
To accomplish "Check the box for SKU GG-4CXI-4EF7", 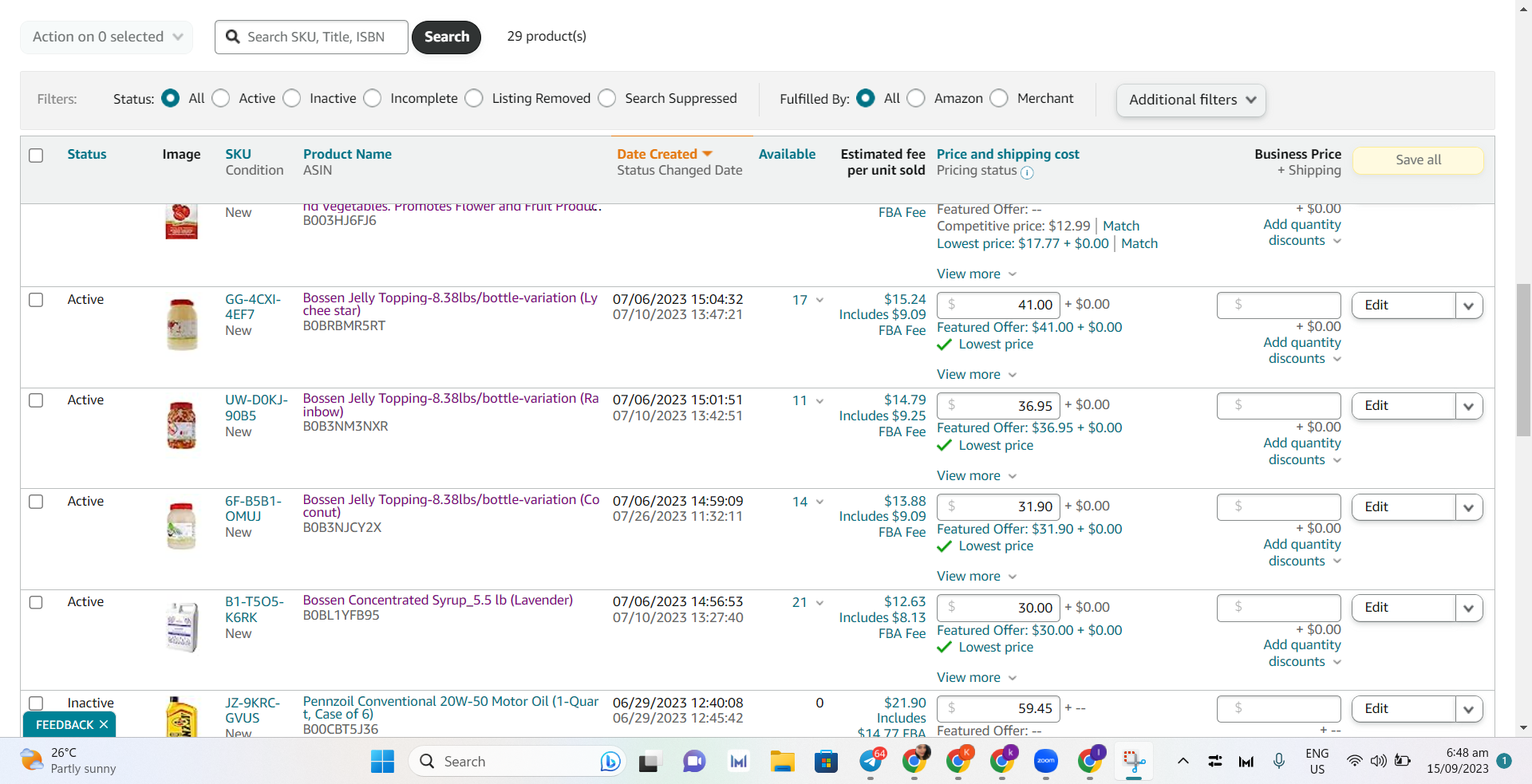I will click(36, 300).
